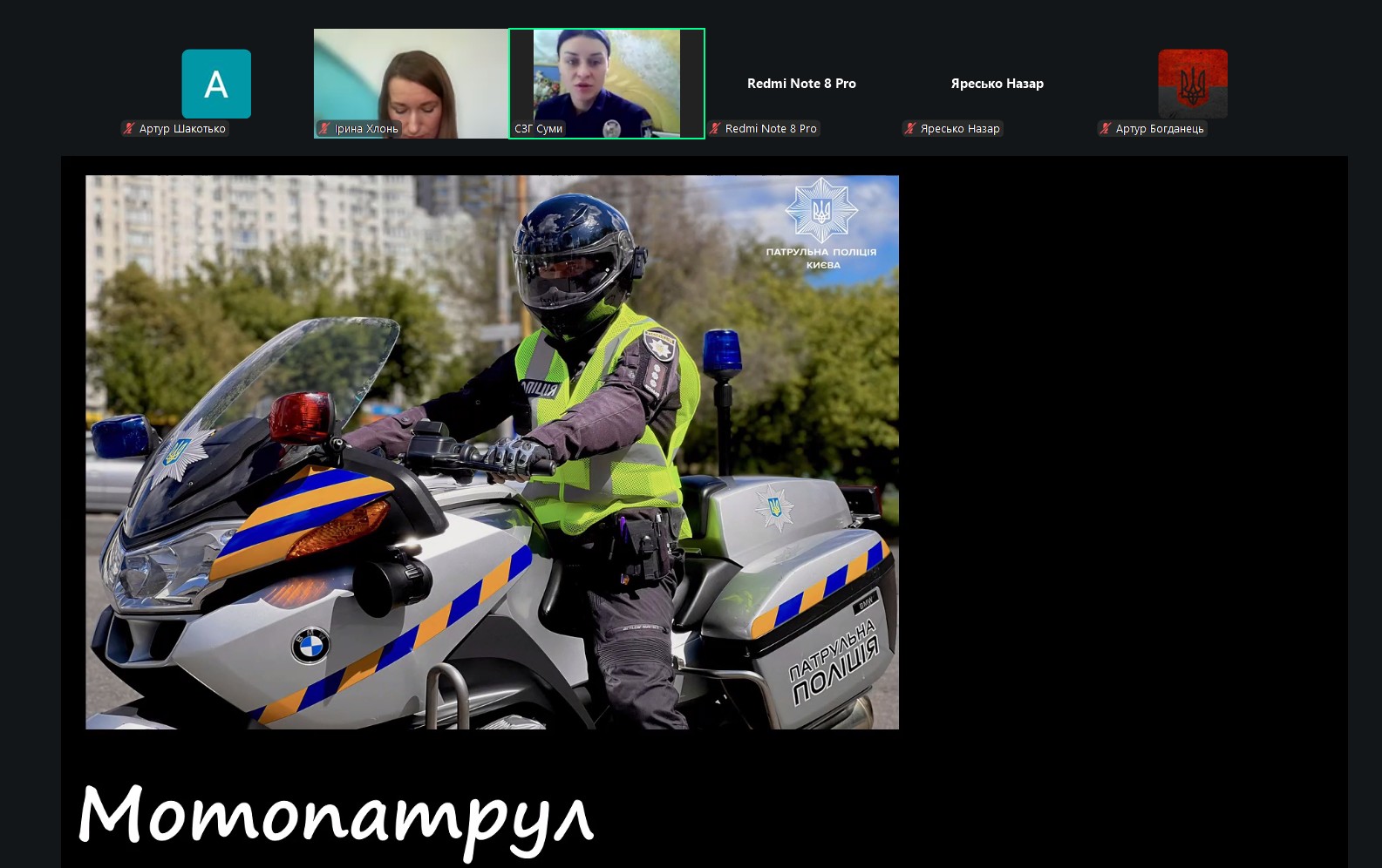Click the Мотопатрул slide title text
The width and height of the screenshot is (1382, 868).
pos(336,817)
